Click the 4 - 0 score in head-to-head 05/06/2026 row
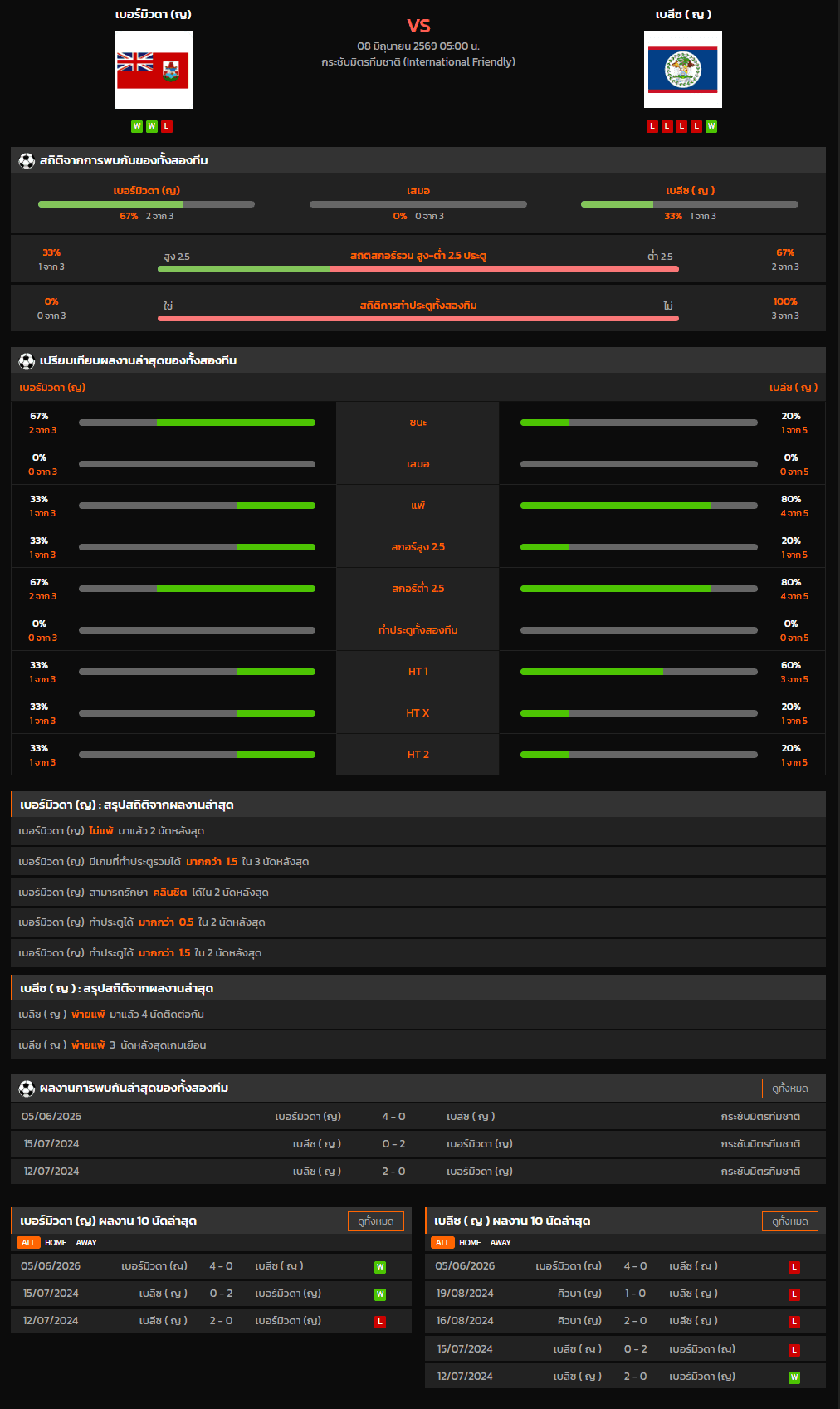Screen dimensions: 840x1409 tap(393, 1117)
